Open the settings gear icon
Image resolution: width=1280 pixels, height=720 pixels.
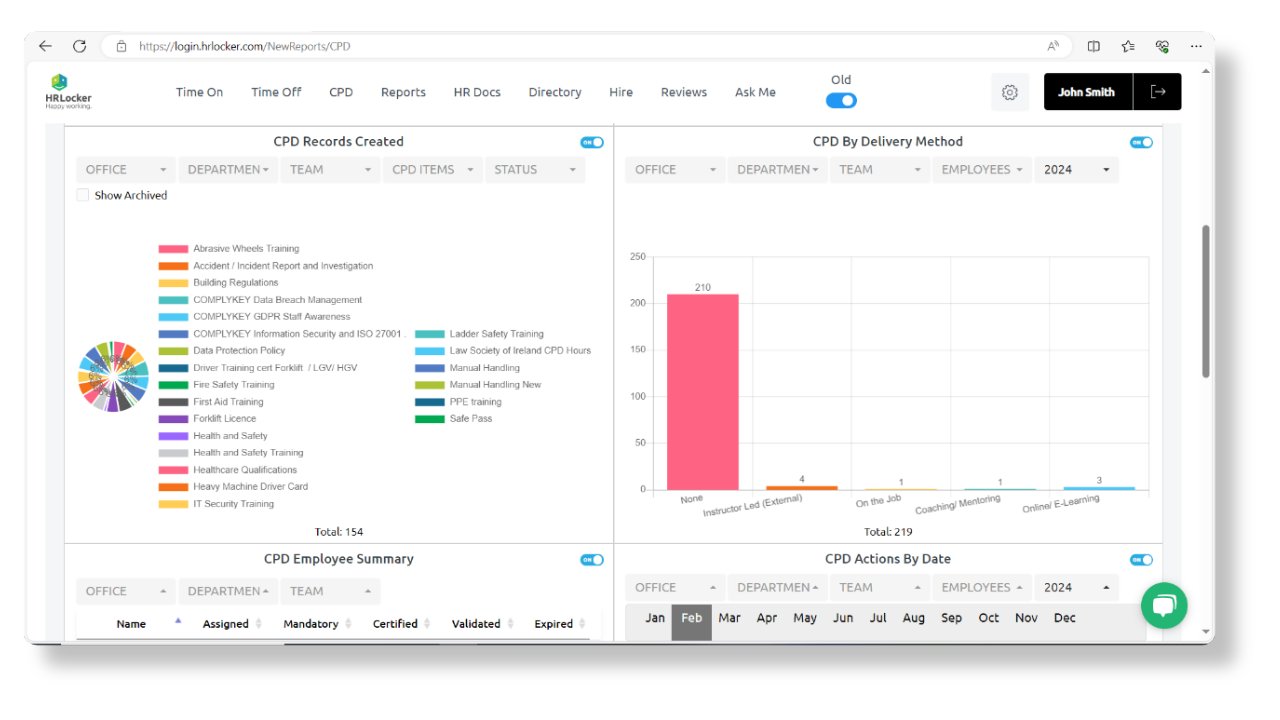1009,91
